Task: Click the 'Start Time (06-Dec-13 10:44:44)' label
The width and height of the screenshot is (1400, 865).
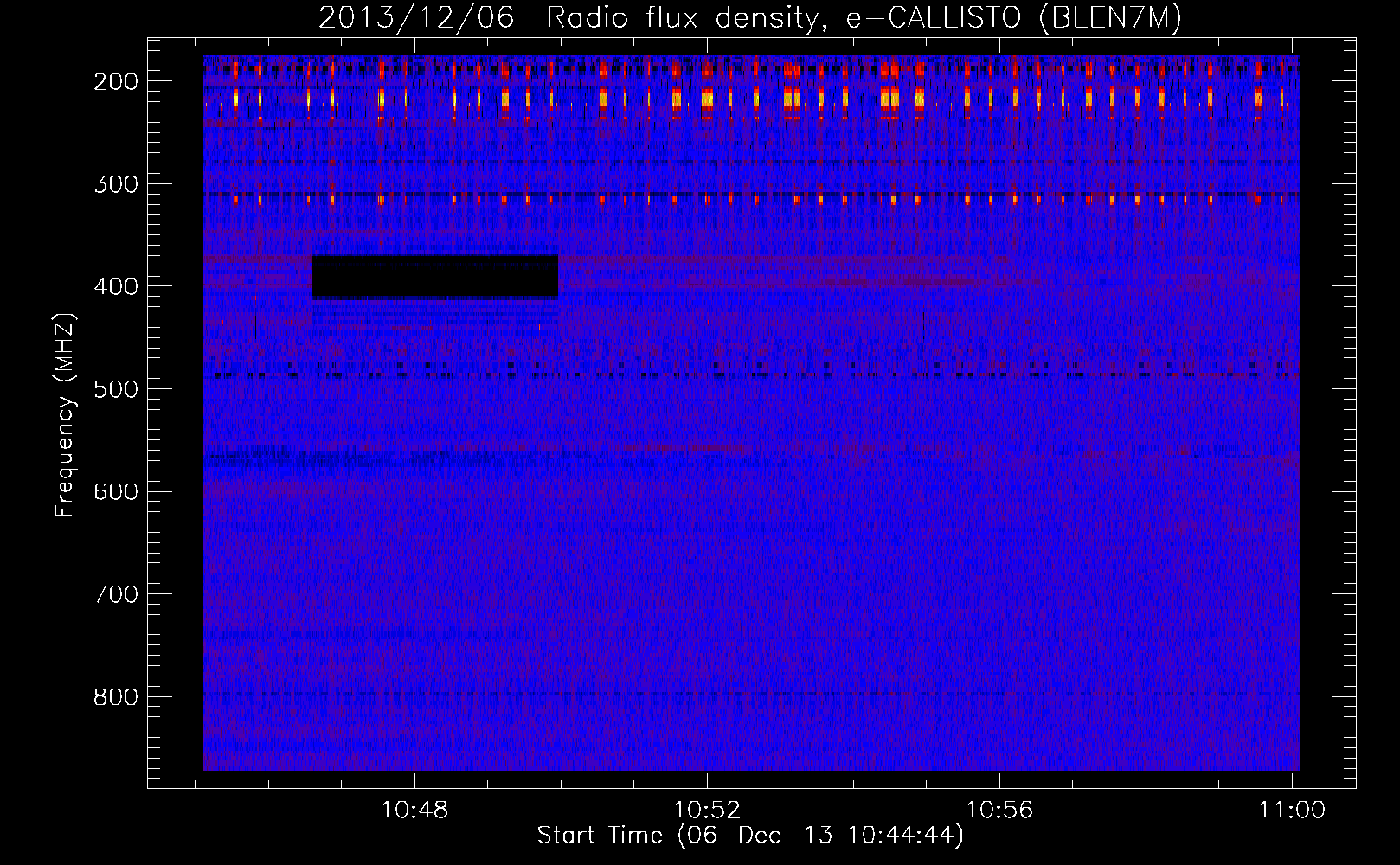Action: click(750, 836)
